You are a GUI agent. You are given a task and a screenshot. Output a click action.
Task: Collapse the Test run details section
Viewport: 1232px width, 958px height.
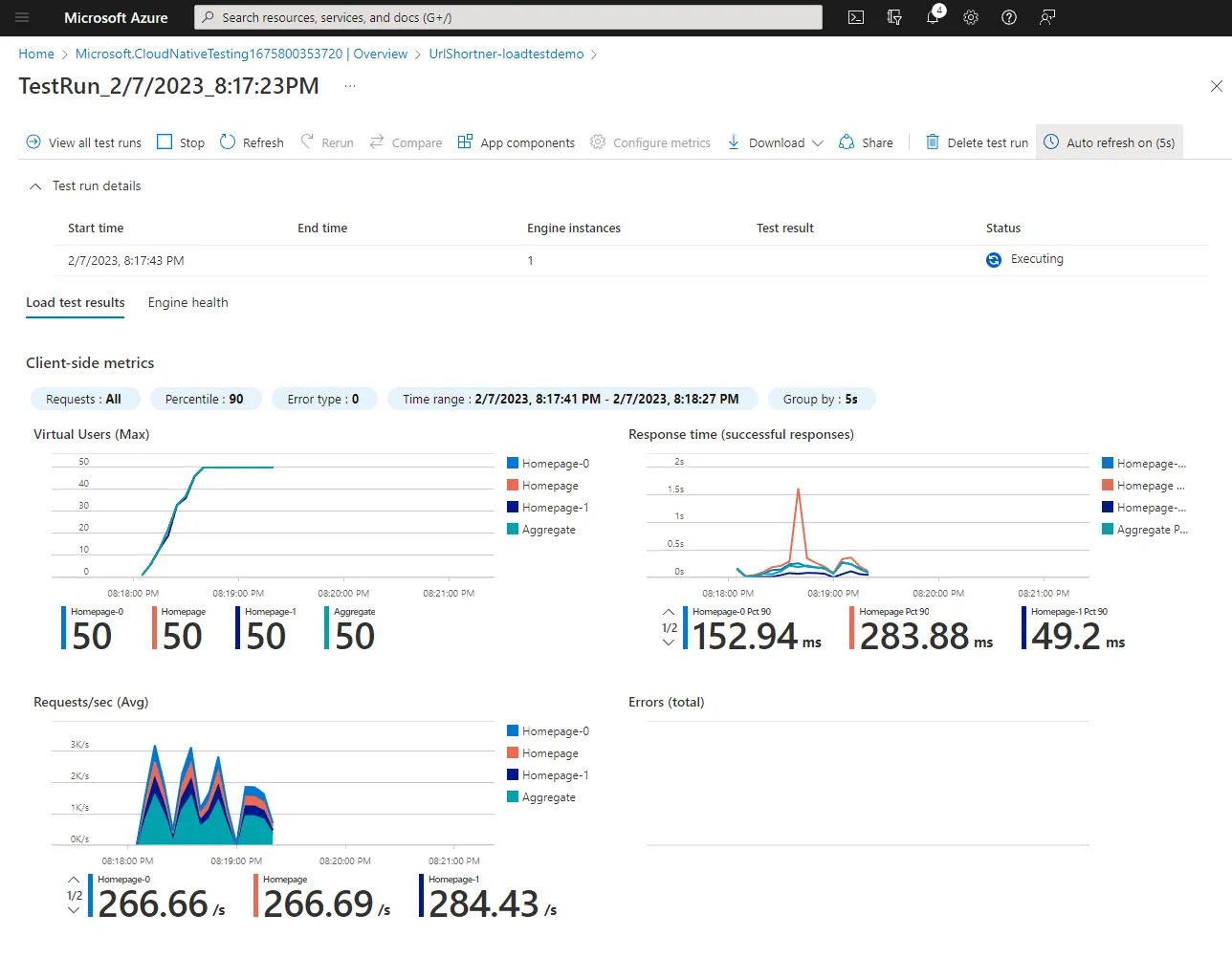pyautogui.click(x=35, y=186)
